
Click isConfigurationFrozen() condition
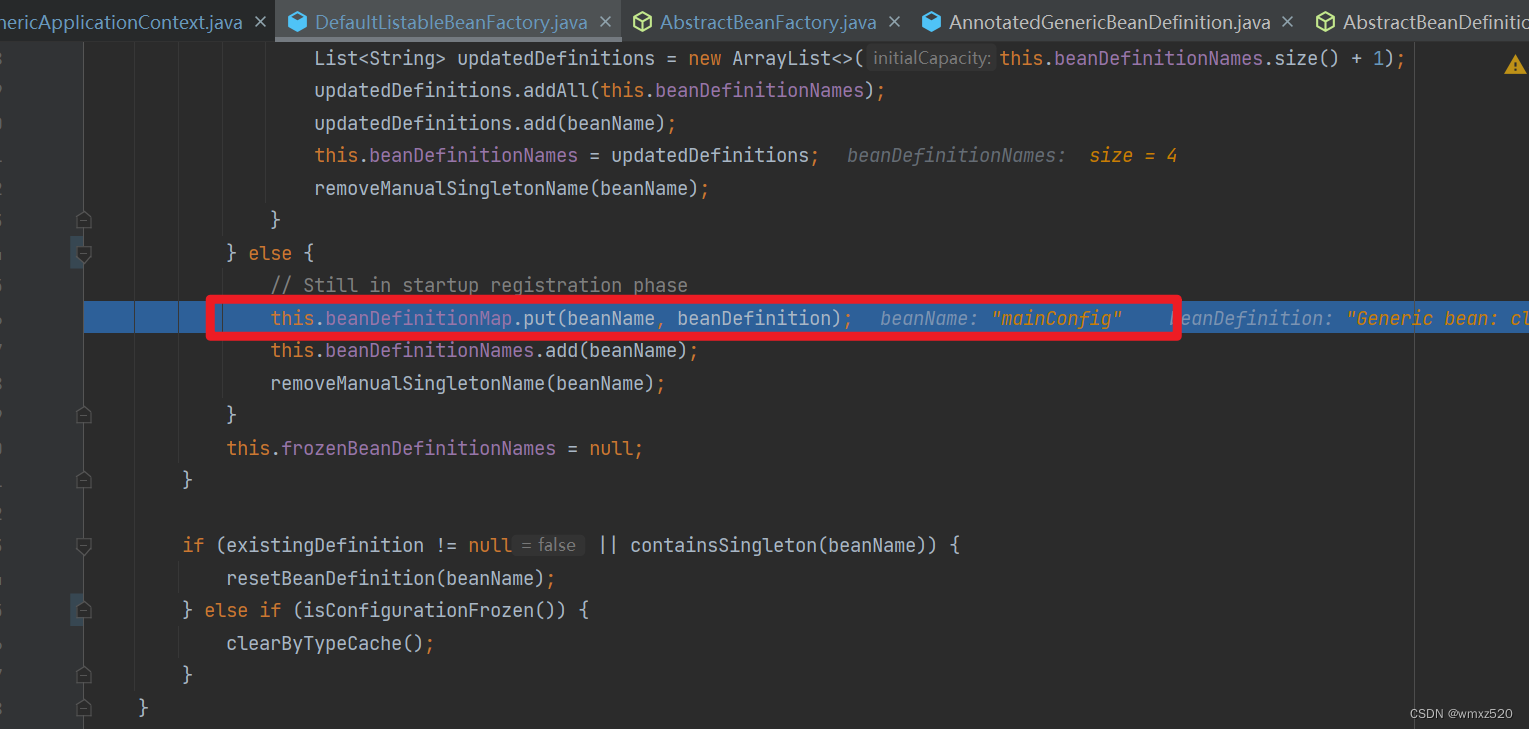[x=435, y=610]
